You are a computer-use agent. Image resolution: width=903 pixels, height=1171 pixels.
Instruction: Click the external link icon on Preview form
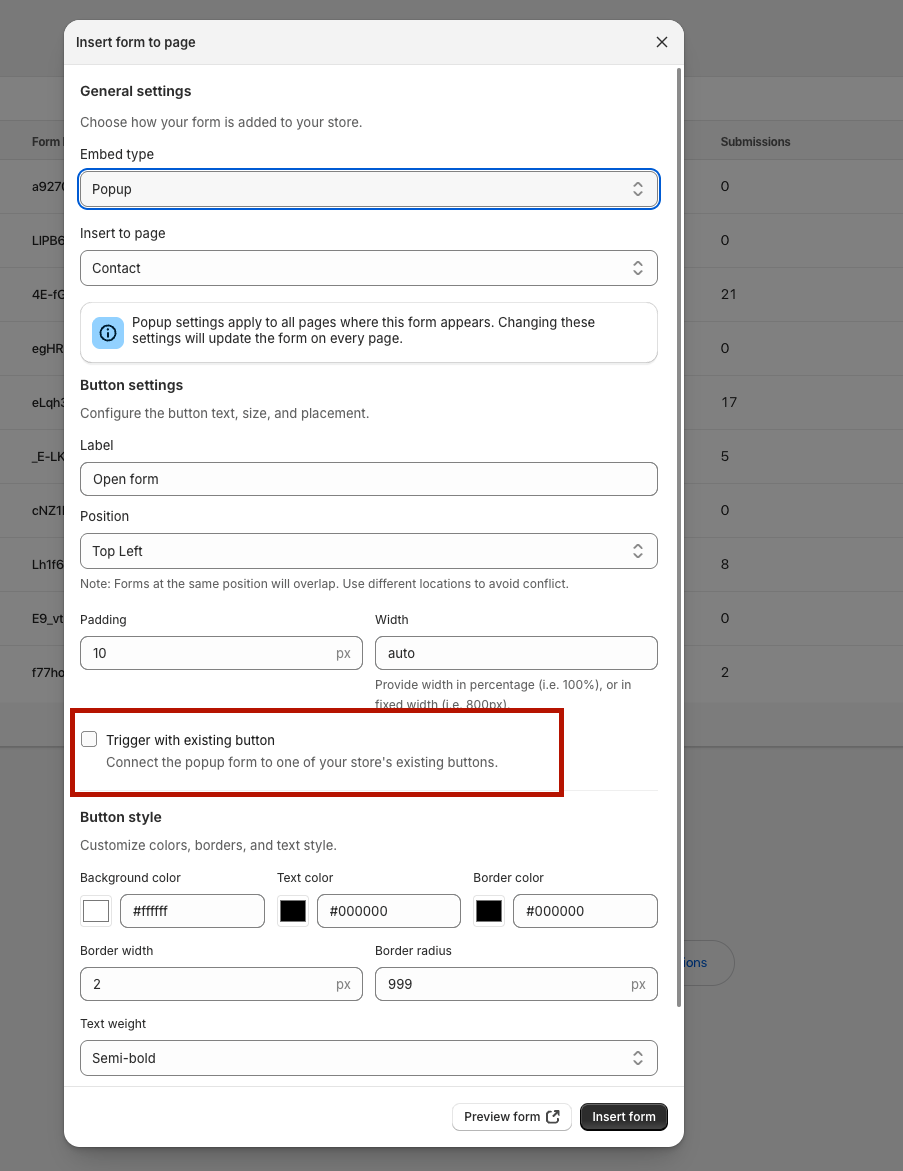[553, 1116]
